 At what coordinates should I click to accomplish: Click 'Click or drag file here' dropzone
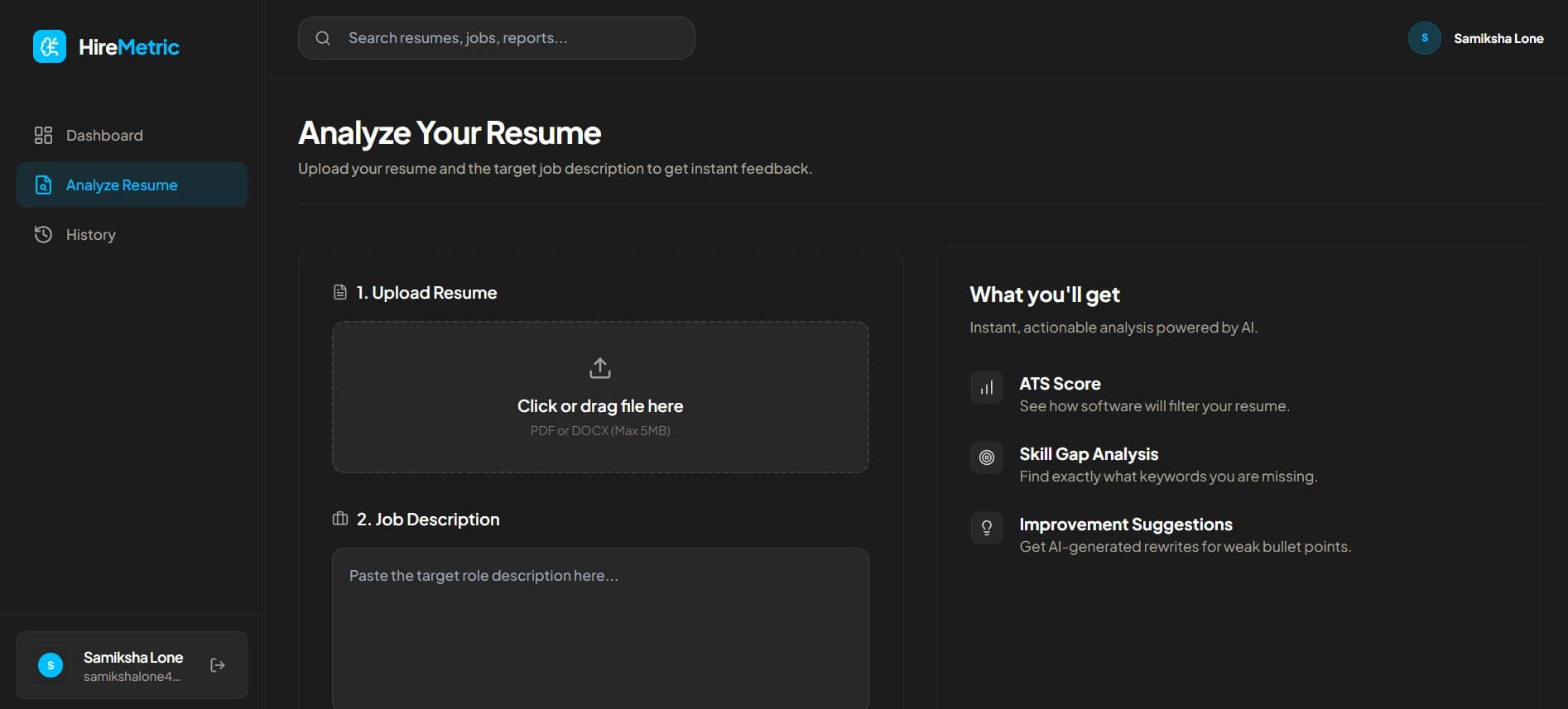click(x=600, y=397)
